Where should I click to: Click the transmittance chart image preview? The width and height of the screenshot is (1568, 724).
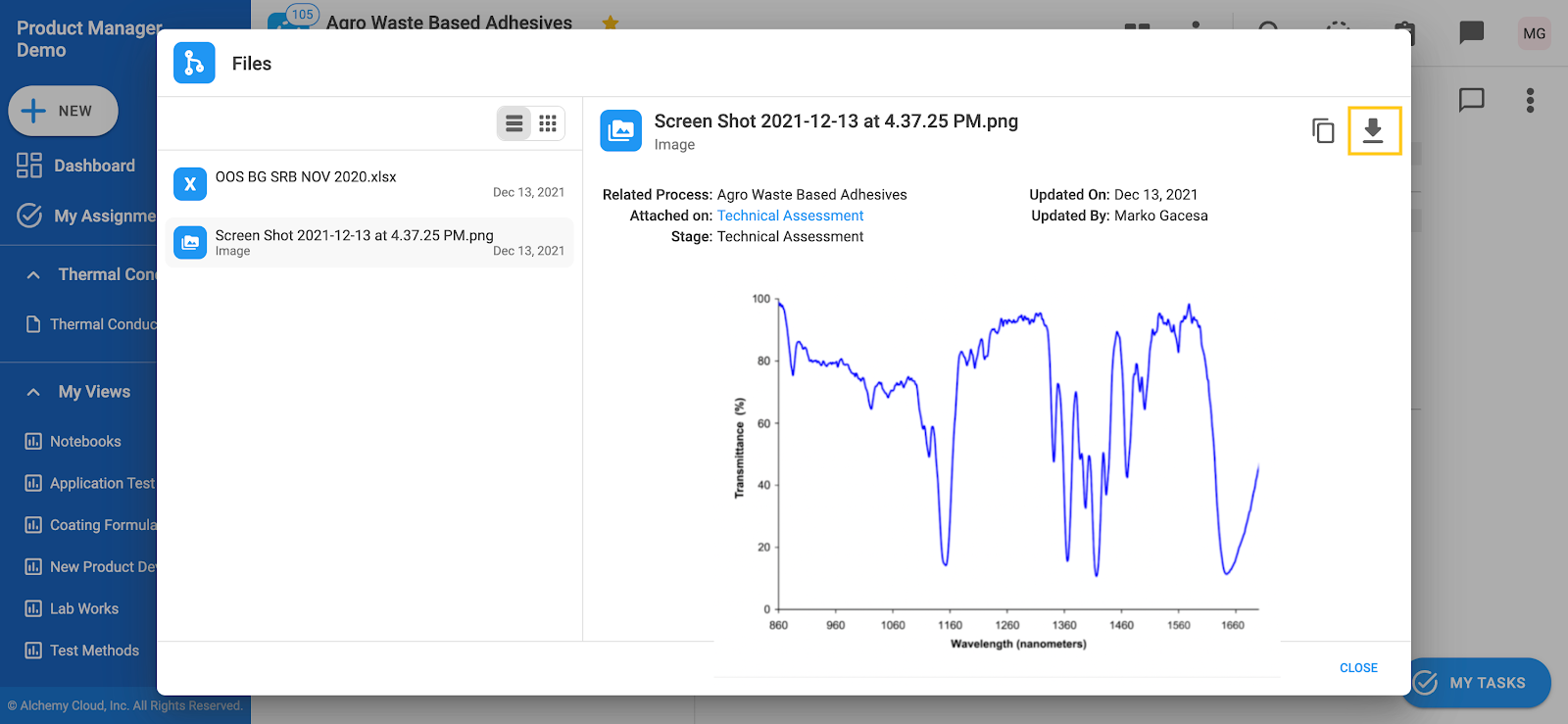coord(997,473)
